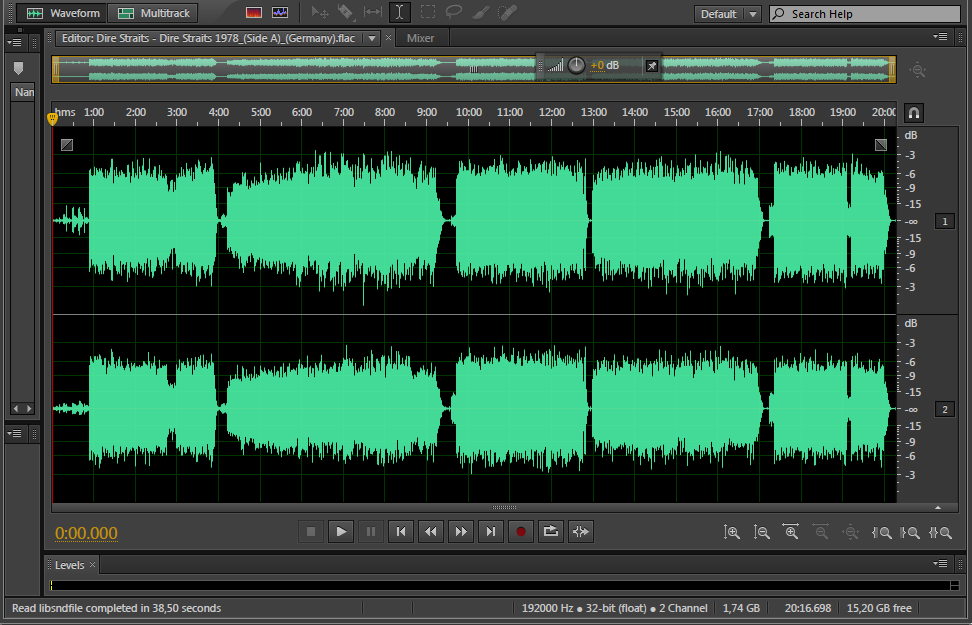Viewport: 972px width, 625px height.
Task: Click the yellow playhead marker
Action: (53, 118)
